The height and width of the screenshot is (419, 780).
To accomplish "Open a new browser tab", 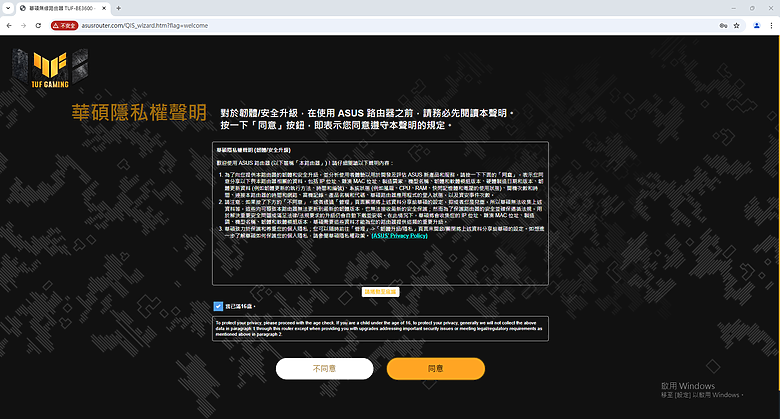I will coord(118,8).
